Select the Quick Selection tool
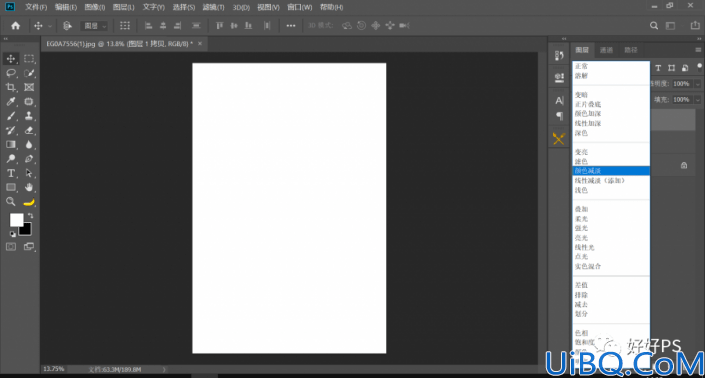 [29, 73]
